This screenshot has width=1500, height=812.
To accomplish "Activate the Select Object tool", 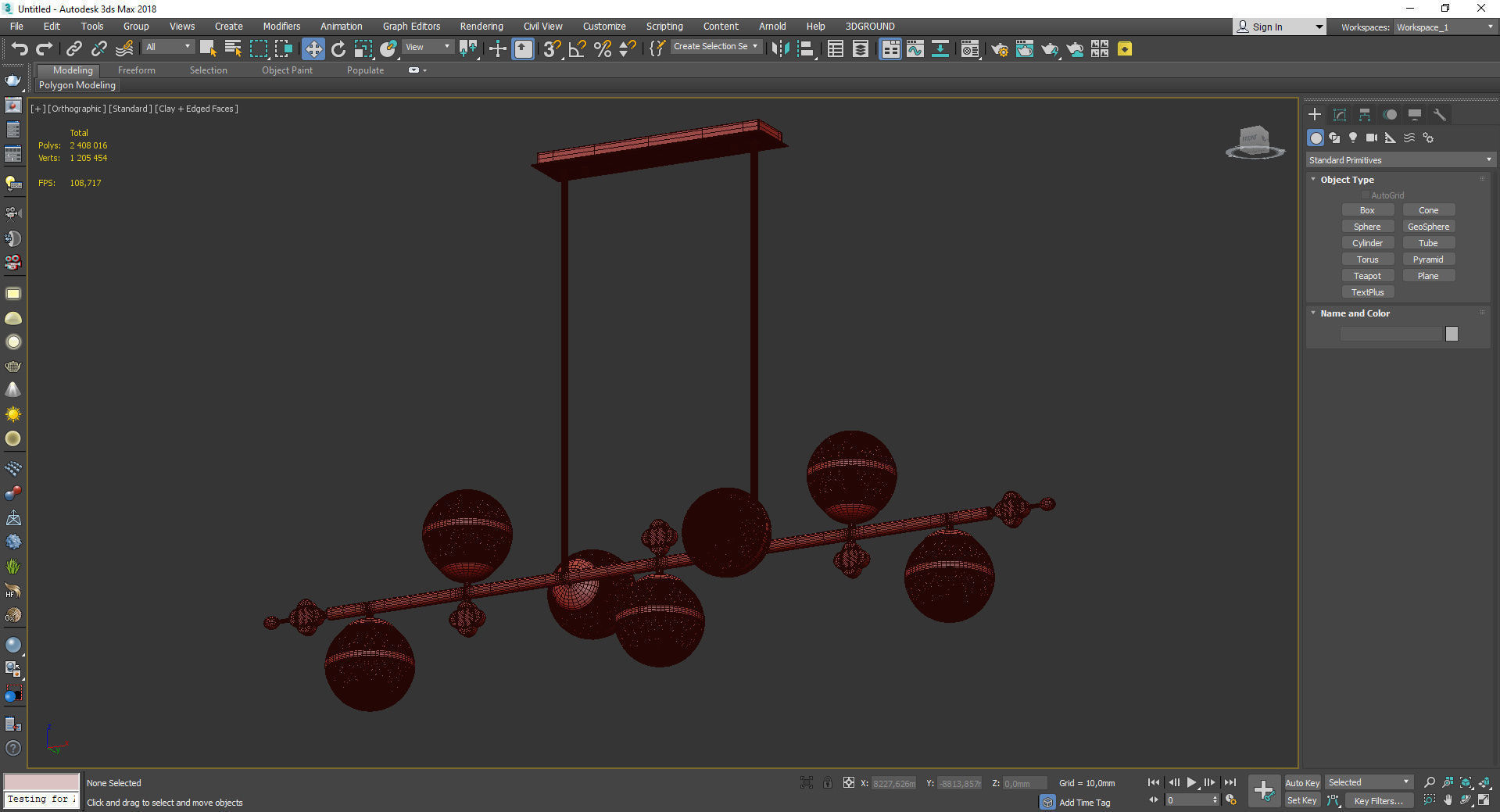I will coord(208,48).
